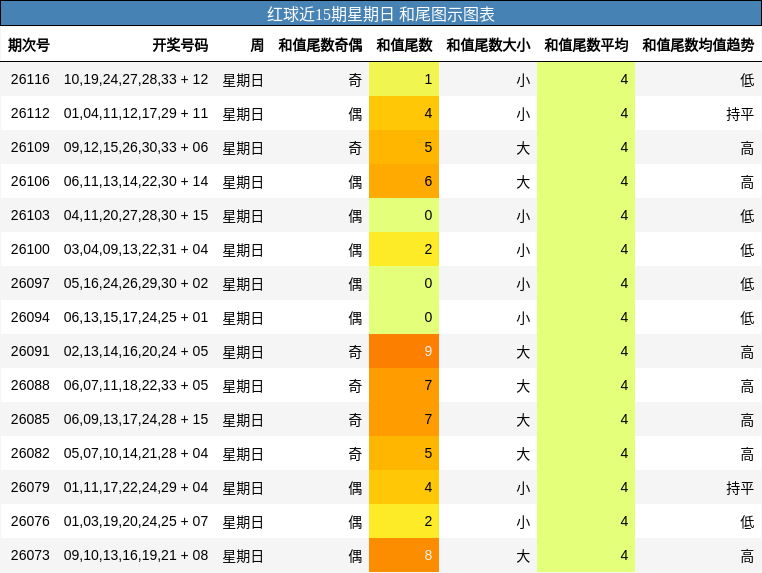Select issue number 26109
Image resolution: width=762 pixels, height=573 pixels.
[30, 147]
